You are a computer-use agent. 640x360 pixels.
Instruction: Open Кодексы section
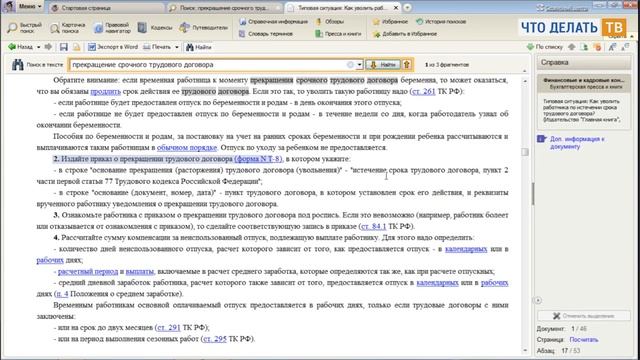pos(155,28)
